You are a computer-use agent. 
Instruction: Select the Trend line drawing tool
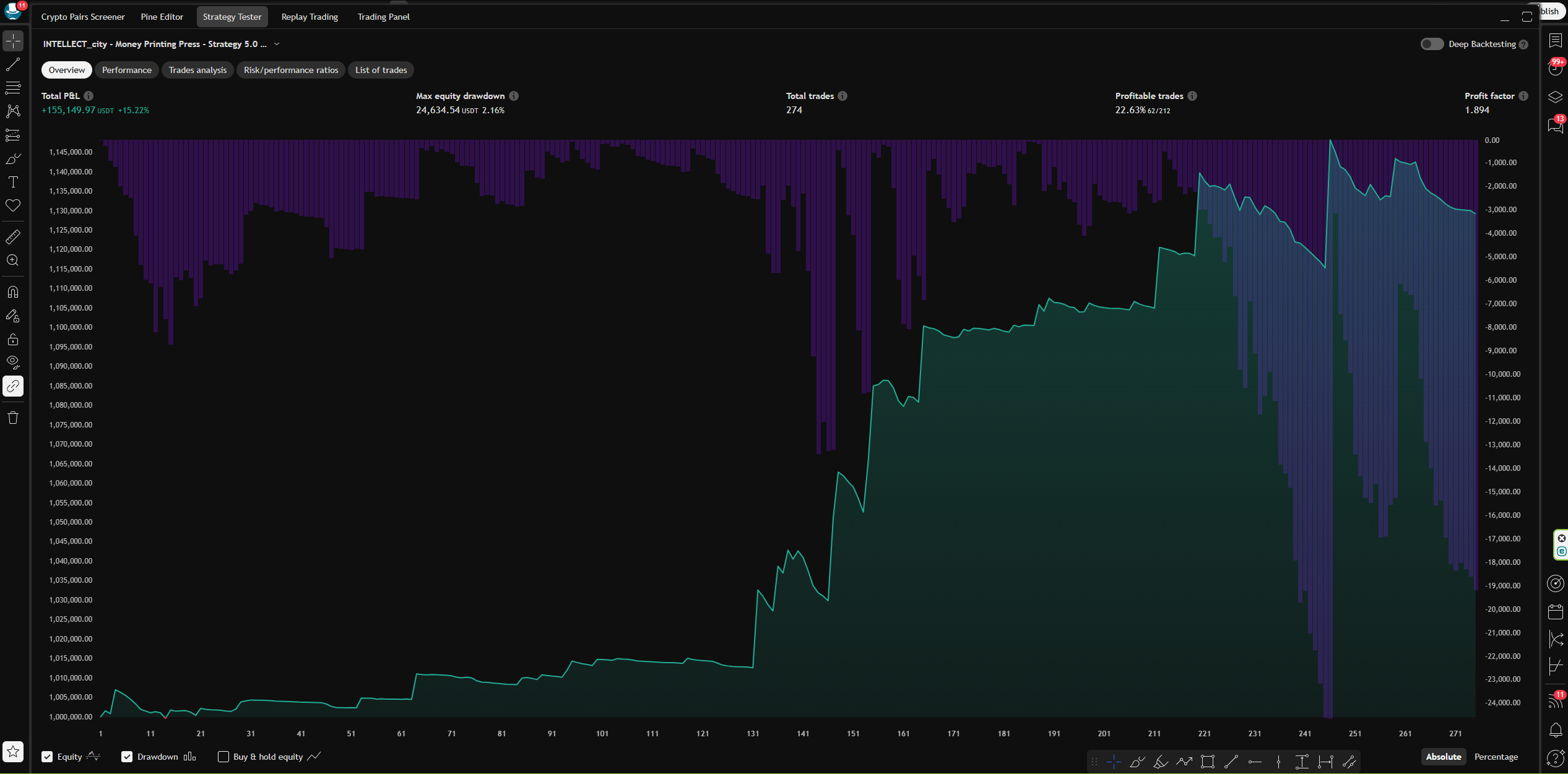(x=13, y=64)
